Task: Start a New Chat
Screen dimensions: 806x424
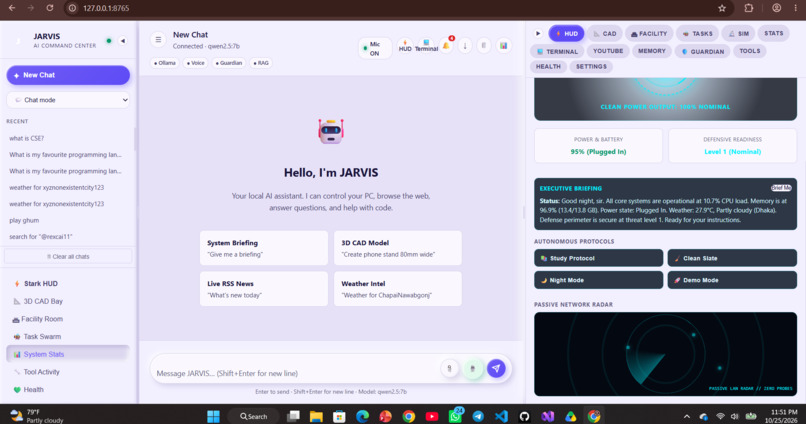Action: click(68, 75)
